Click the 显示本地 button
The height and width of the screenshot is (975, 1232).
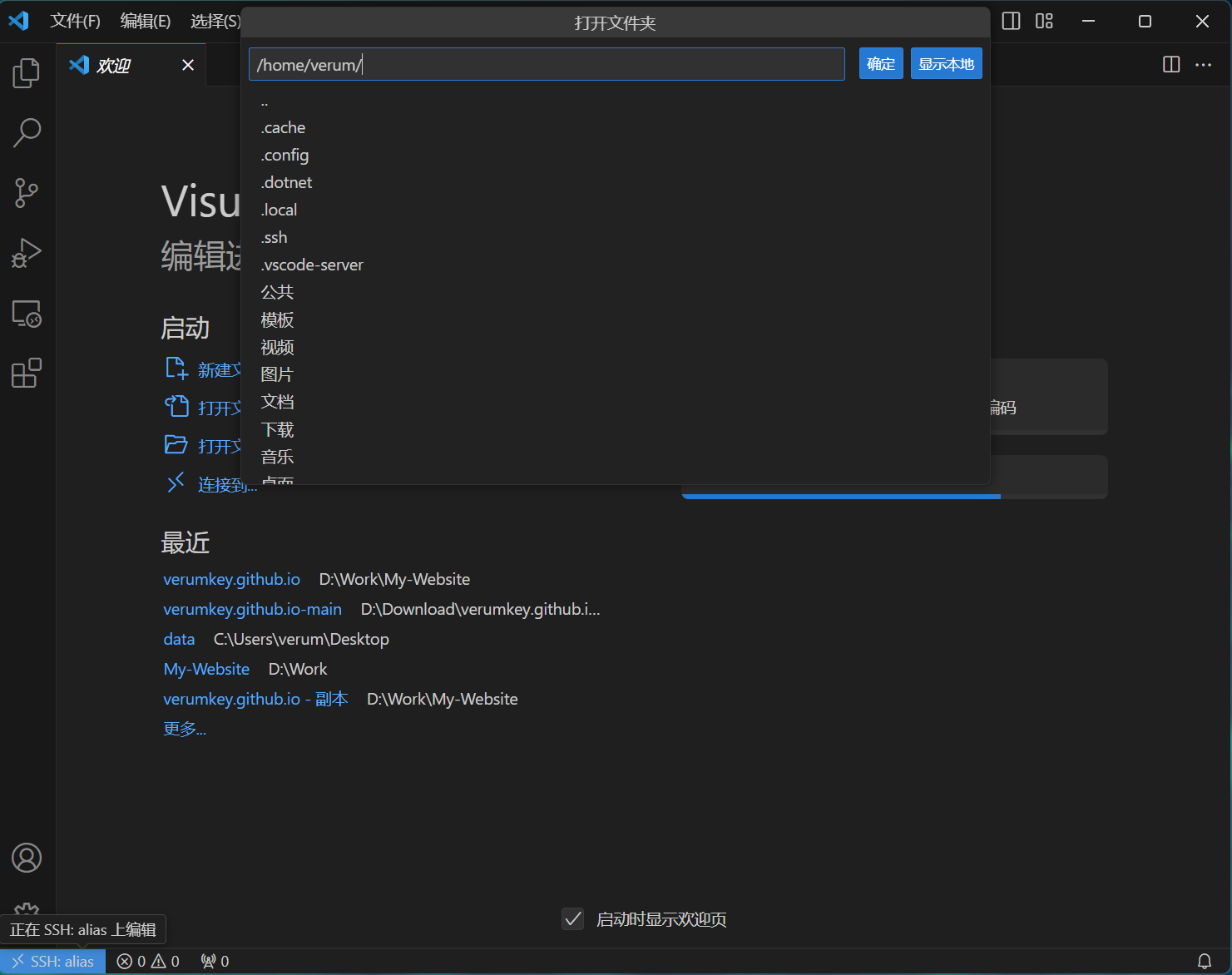click(x=947, y=64)
